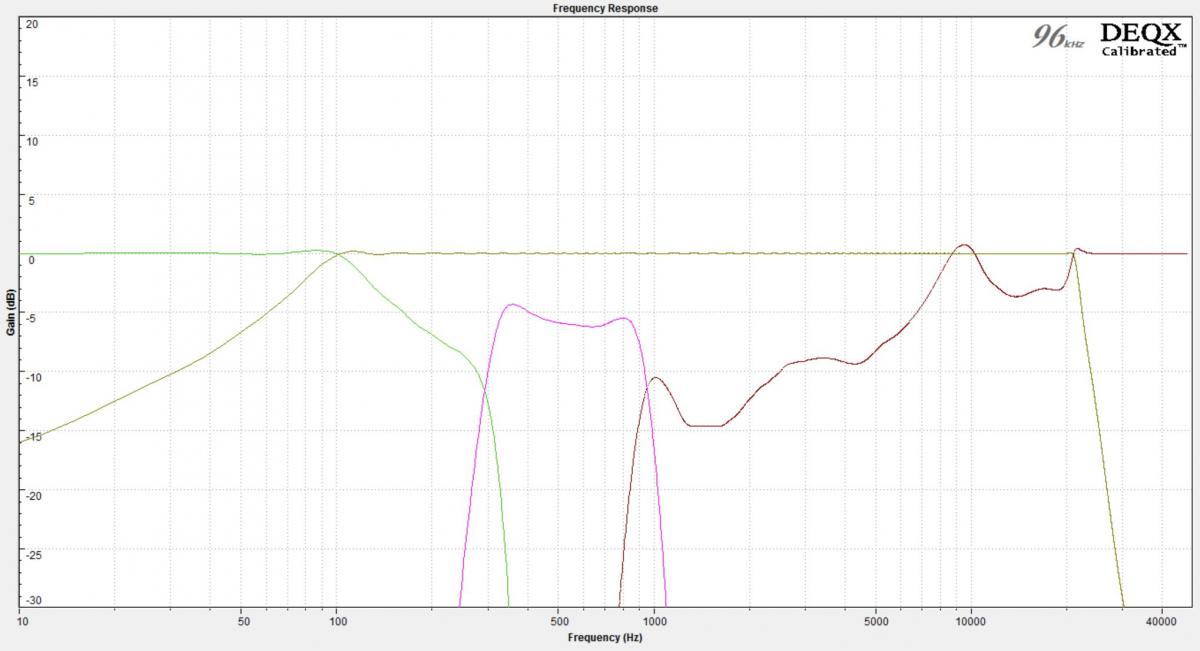Select the Frequency (Hz) horizontal axis label
The height and width of the screenshot is (651, 1200).
tap(604, 637)
